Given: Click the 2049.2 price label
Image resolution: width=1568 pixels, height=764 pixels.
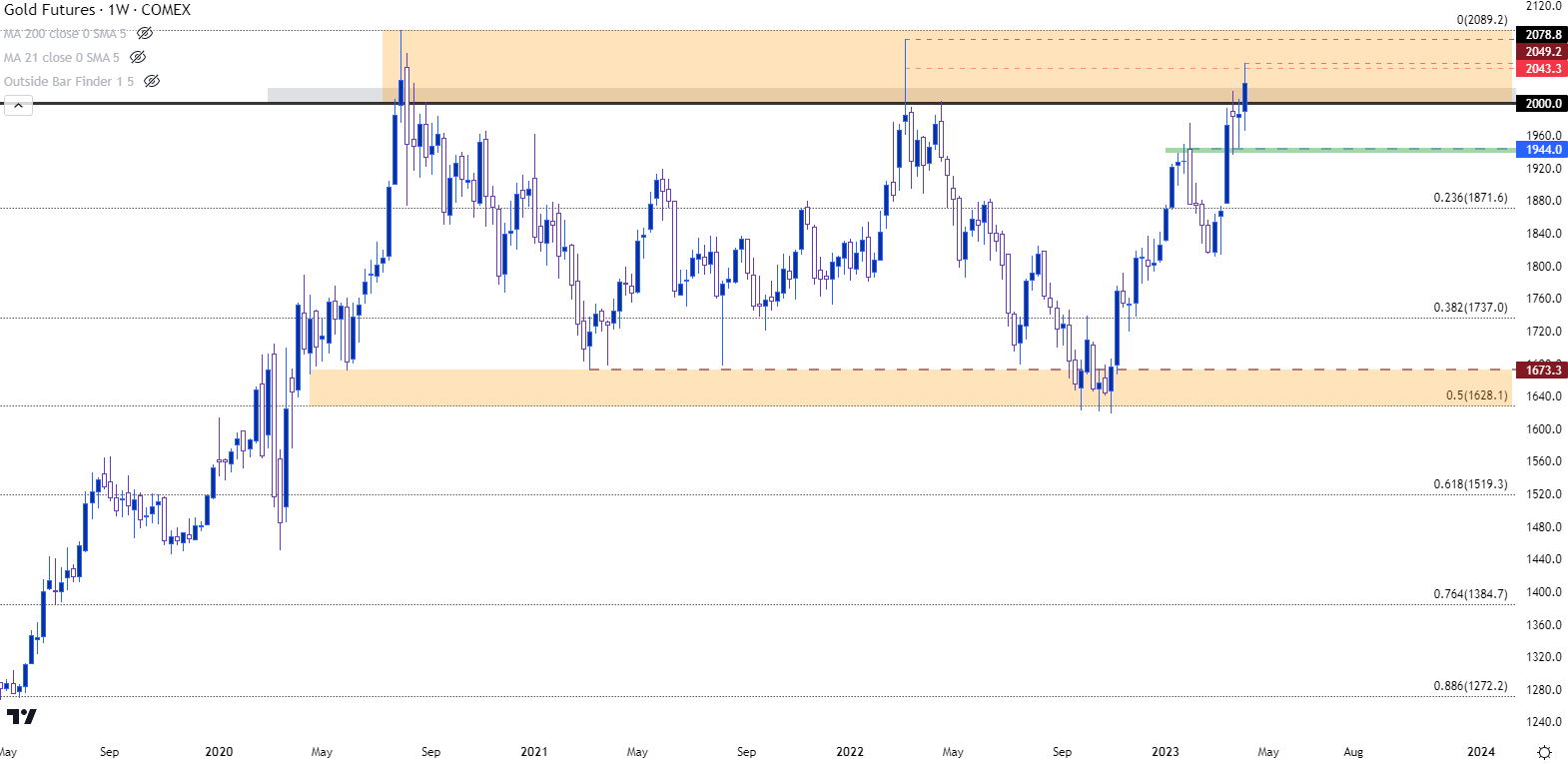Looking at the screenshot, I should coord(1543,51).
